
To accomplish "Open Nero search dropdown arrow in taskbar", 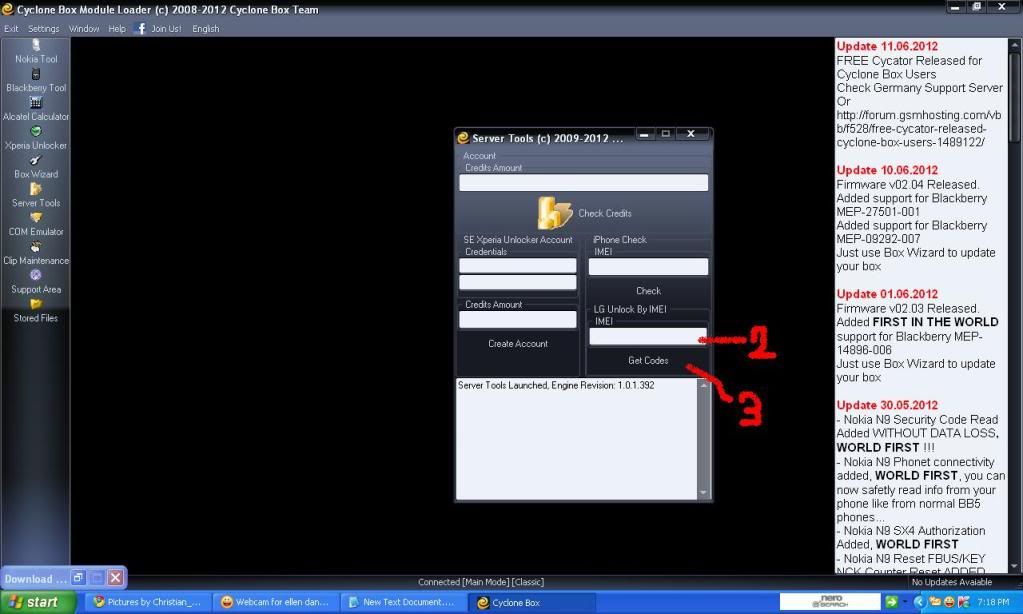I will pyautogui.click(x=905, y=602).
